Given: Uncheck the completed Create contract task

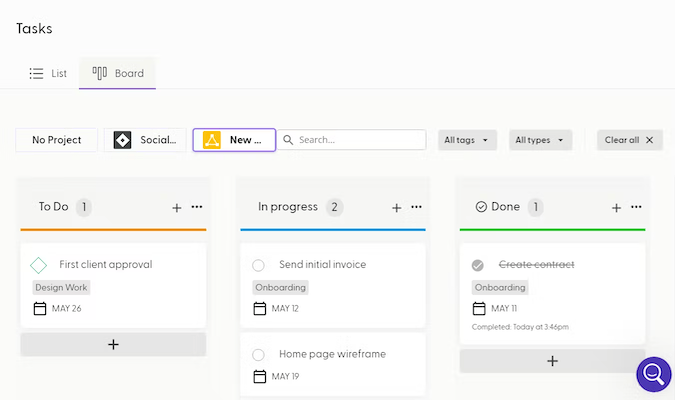Looking at the screenshot, I should coord(478,265).
